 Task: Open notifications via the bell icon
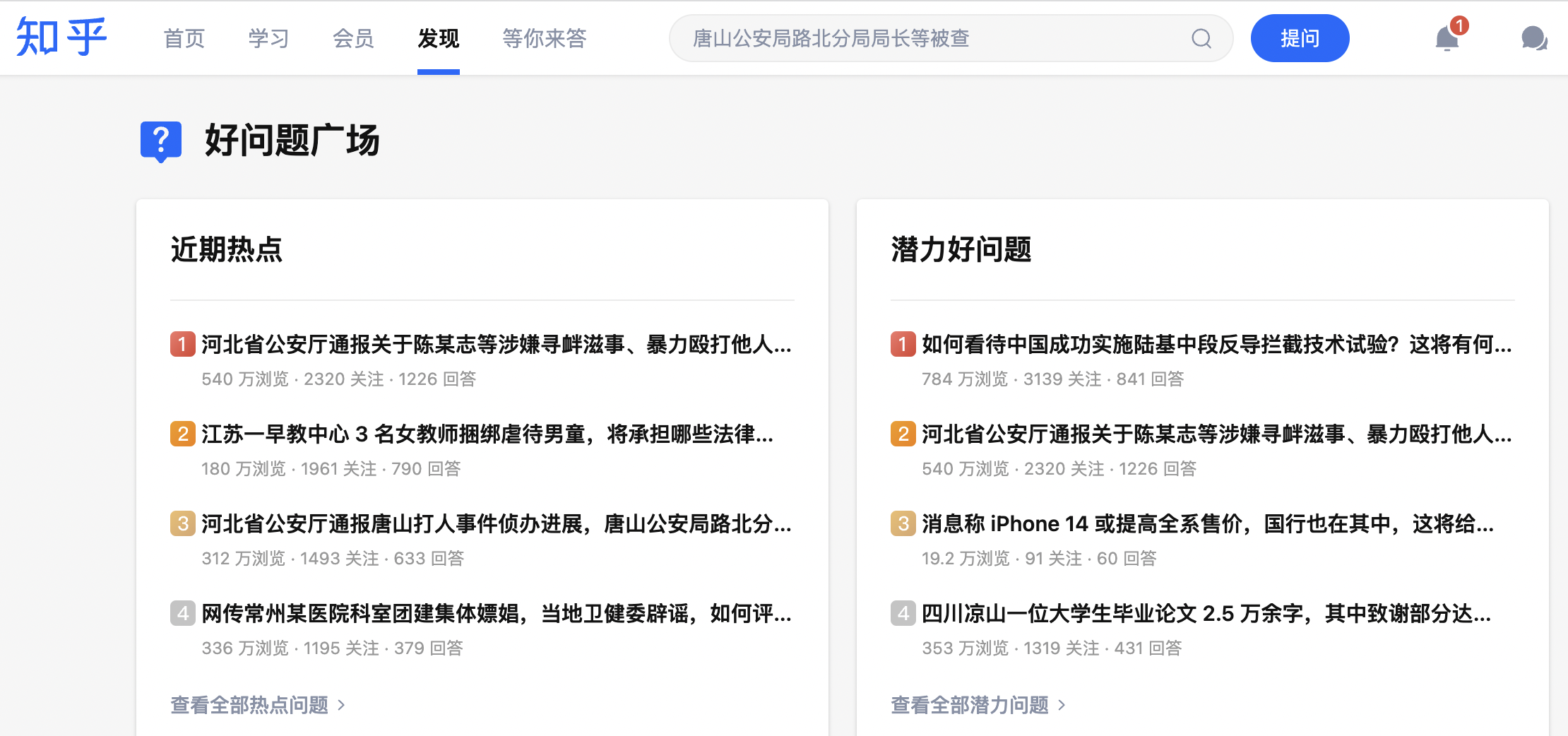coord(1447,39)
